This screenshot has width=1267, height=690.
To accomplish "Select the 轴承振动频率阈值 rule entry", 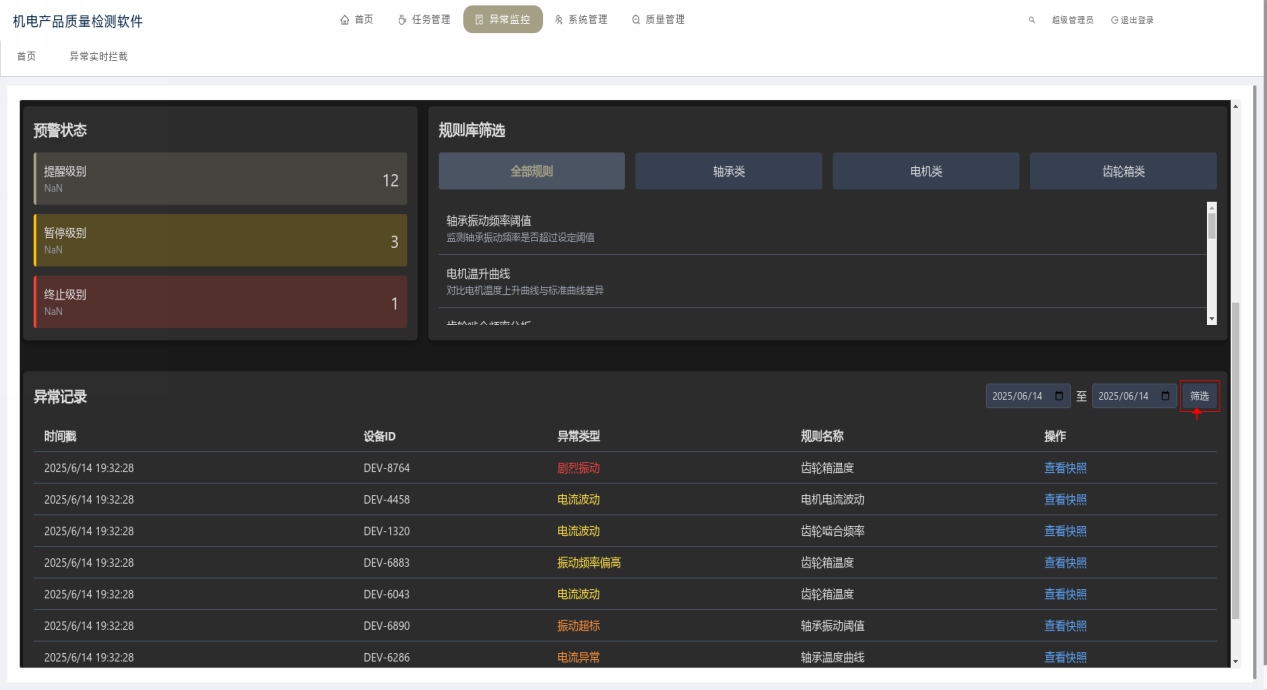I will (x=489, y=220).
